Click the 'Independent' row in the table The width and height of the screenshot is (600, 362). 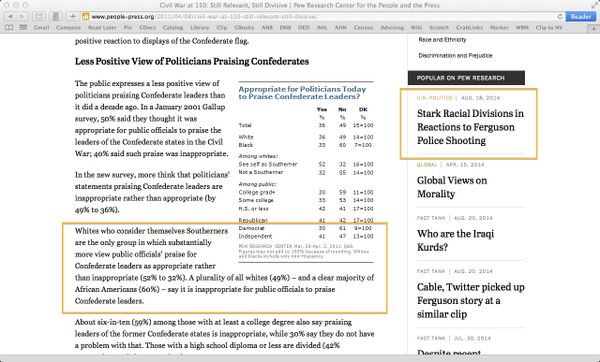(305, 236)
